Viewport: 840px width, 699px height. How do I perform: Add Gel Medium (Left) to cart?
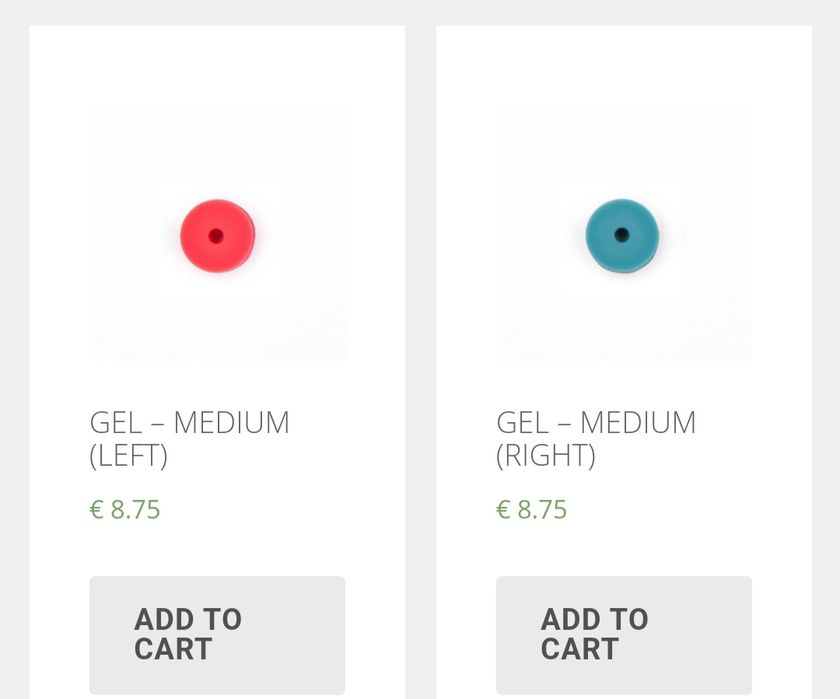coord(217,634)
